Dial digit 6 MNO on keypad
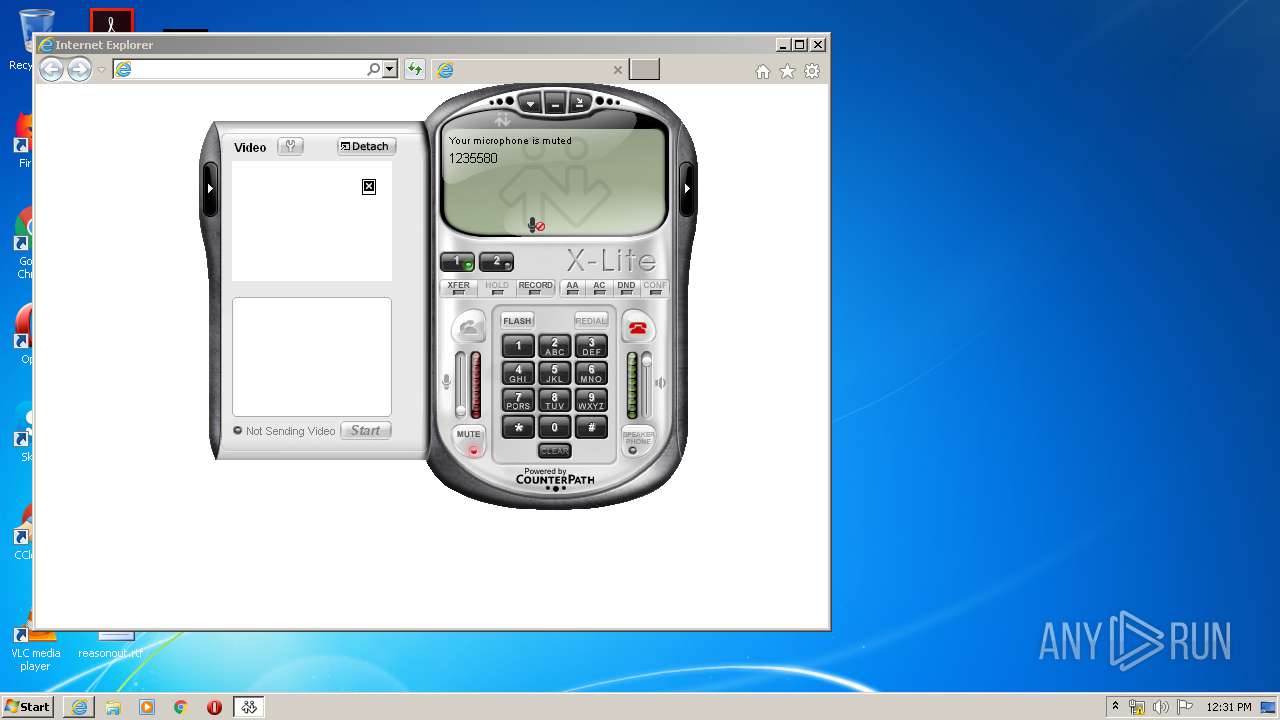Image resolution: width=1280 pixels, height=720 pixels. pos(591,374)
